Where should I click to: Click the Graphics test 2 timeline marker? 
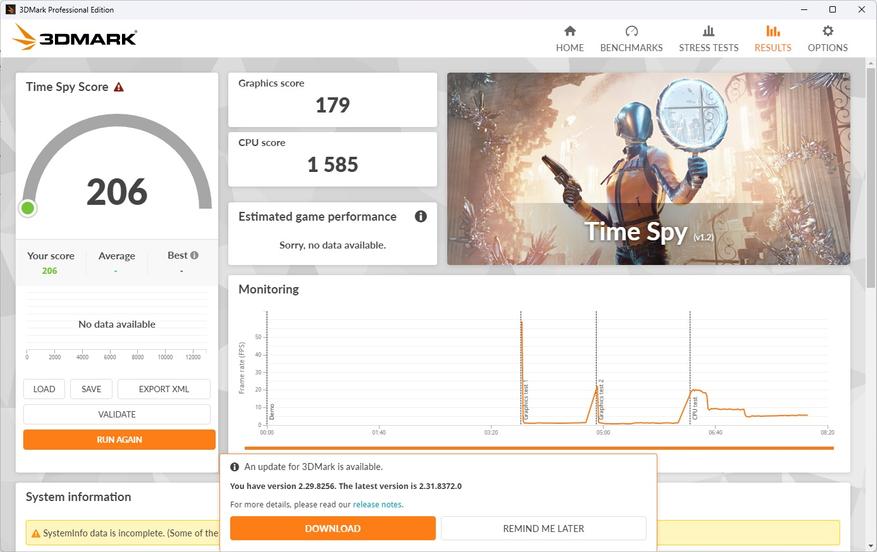coord(601,400)
